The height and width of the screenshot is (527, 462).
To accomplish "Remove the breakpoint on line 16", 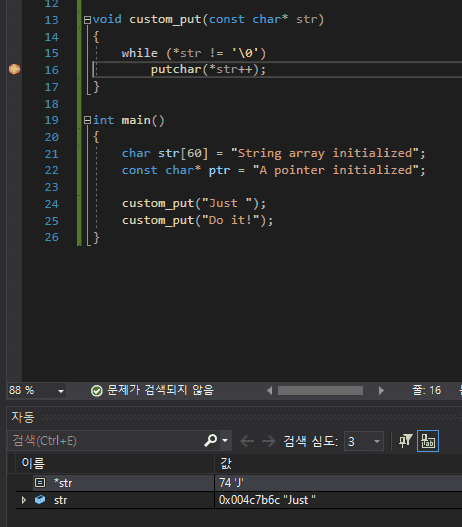I will [x=14, y=69].
